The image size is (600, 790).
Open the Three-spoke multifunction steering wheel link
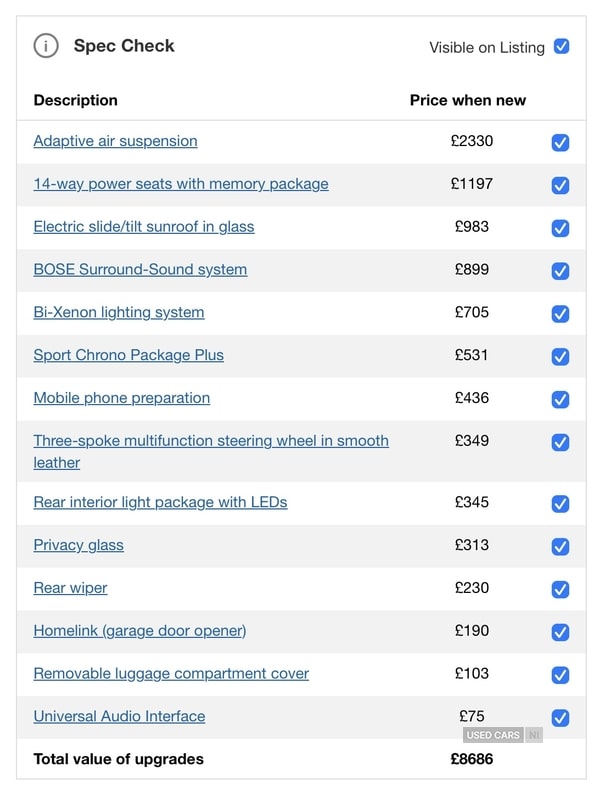pyautogui.click(x=210, y=441)
